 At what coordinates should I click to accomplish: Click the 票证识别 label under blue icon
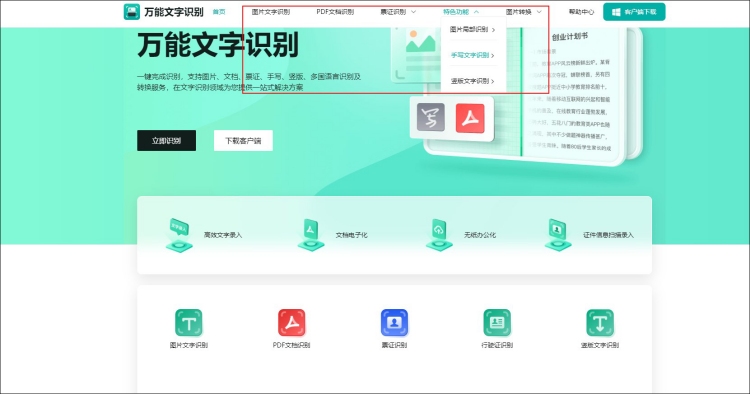click(x=394, y=345)
